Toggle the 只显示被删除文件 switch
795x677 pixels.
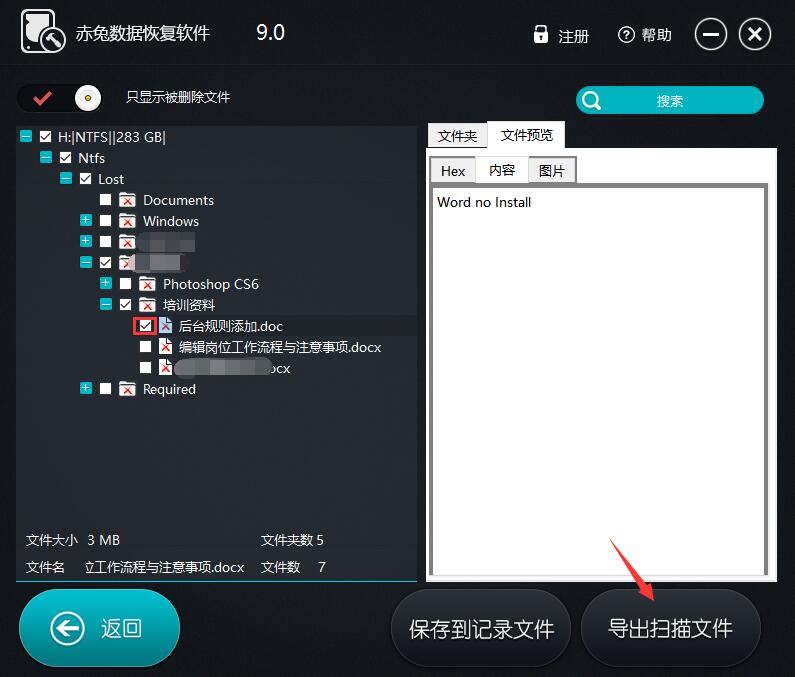(62, 98)
